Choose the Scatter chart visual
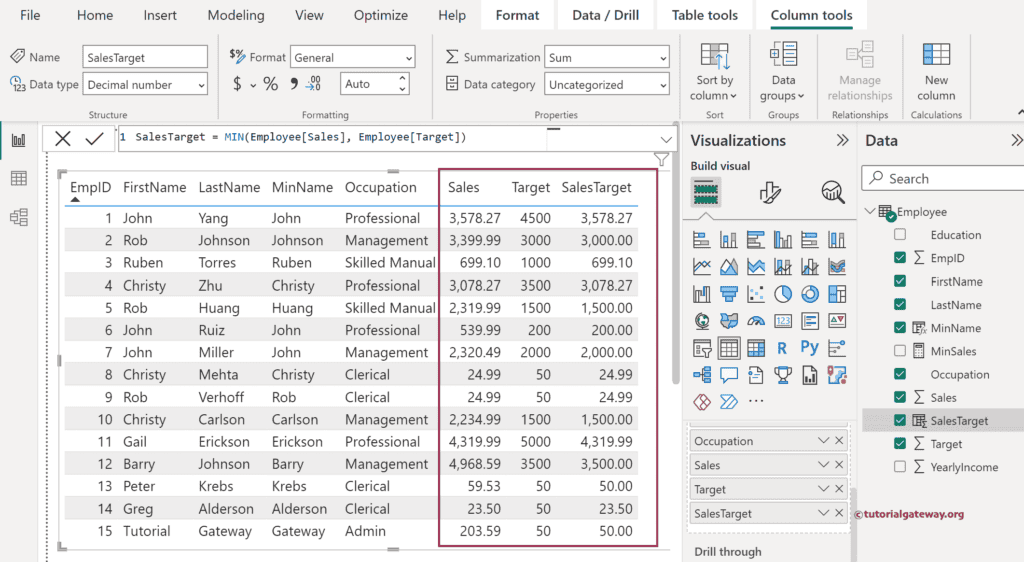 click(756, 294)
